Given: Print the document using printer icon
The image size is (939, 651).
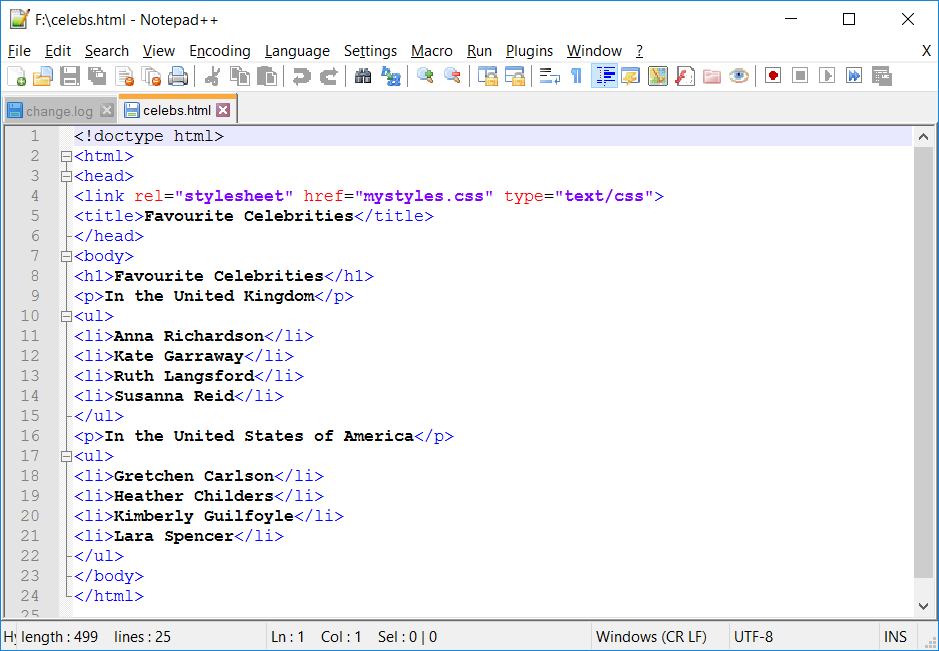Looking at the screenshot, I should click(178, 77).
